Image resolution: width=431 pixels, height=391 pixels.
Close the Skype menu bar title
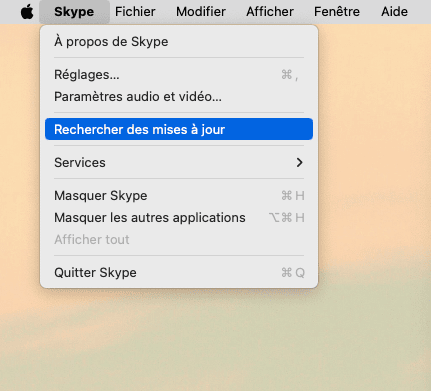tap(74, 12)
